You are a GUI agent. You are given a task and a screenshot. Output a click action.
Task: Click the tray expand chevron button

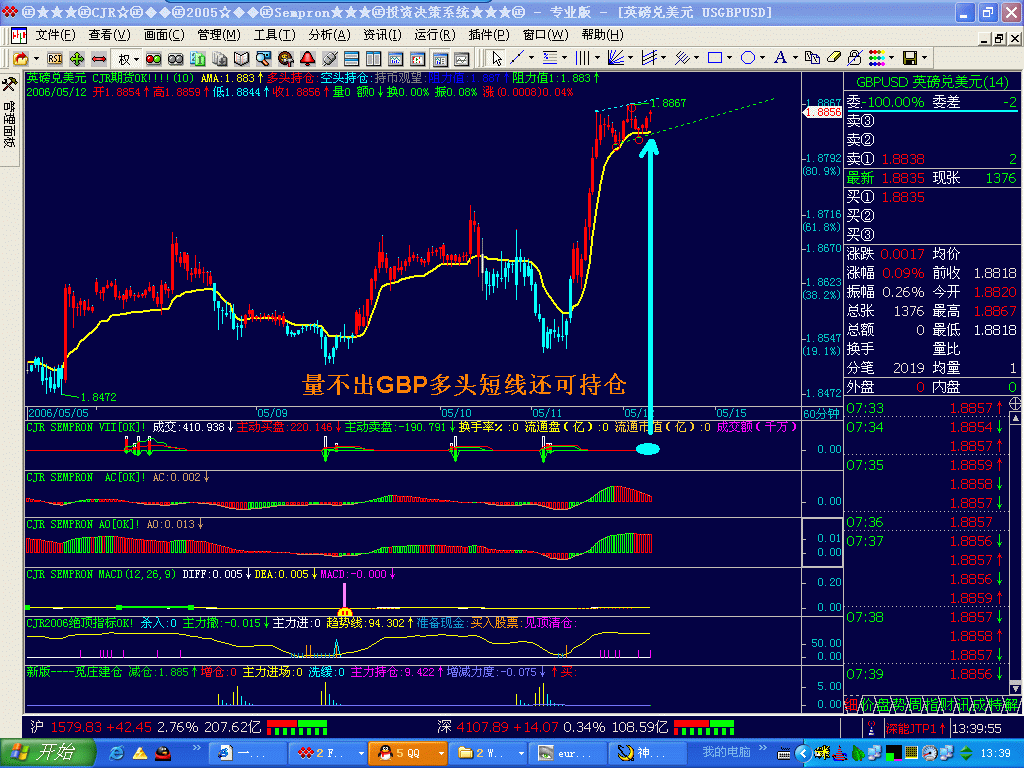(803, 753)
